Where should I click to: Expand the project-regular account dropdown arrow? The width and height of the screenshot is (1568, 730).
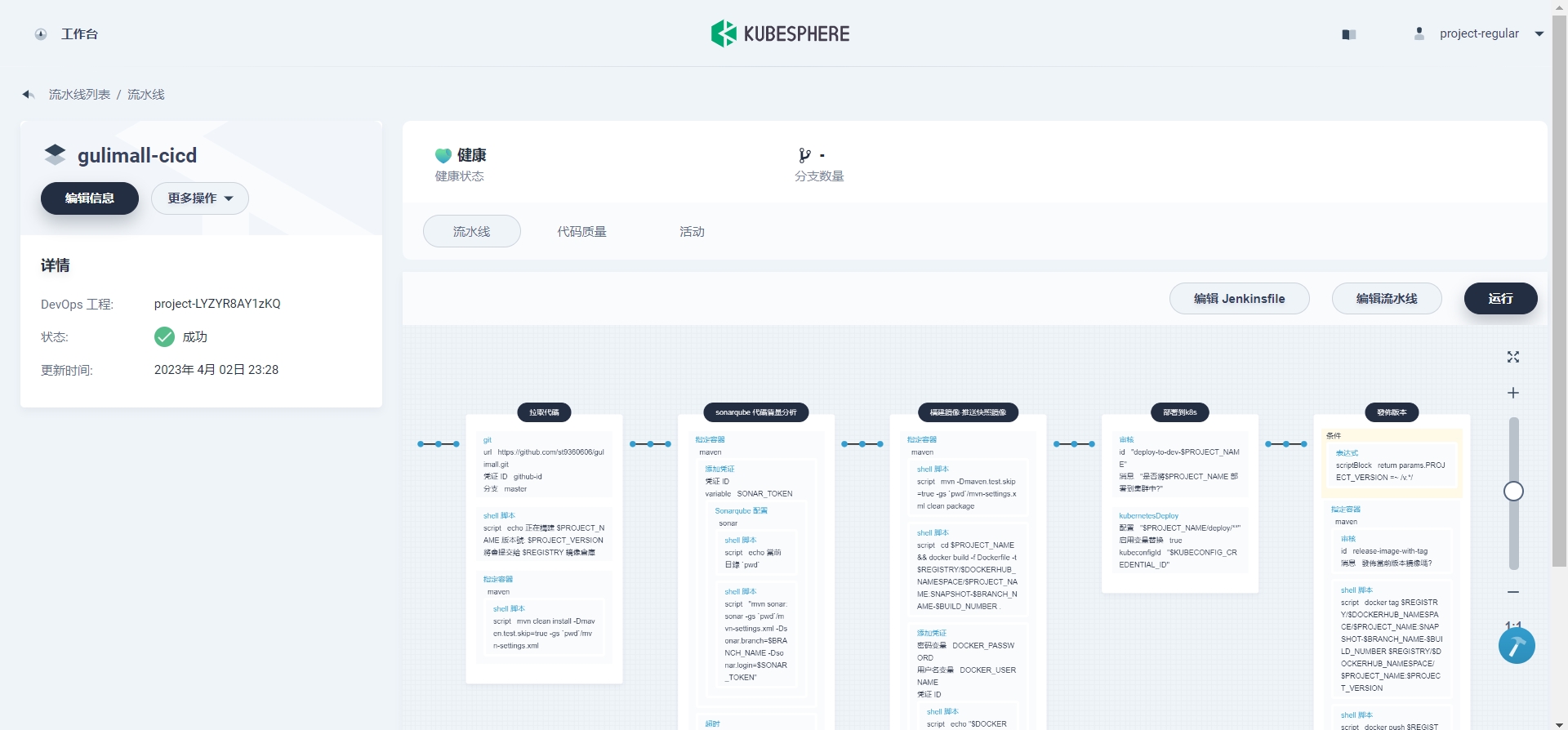[x=1539, y=34]
